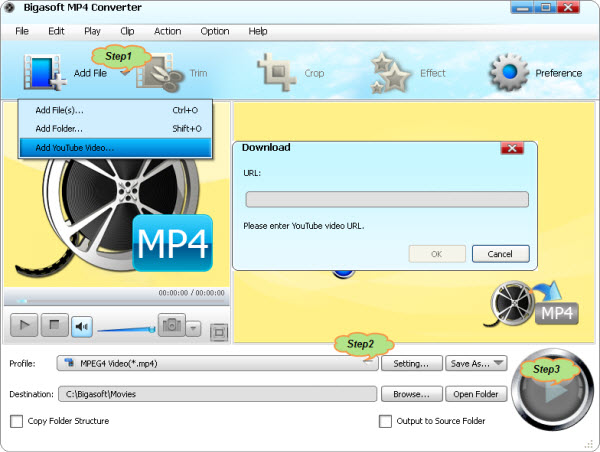This screenshot has width=600, height=452.
Task: Take snapshot with camera icon
Action: click(x=172, y=325)
